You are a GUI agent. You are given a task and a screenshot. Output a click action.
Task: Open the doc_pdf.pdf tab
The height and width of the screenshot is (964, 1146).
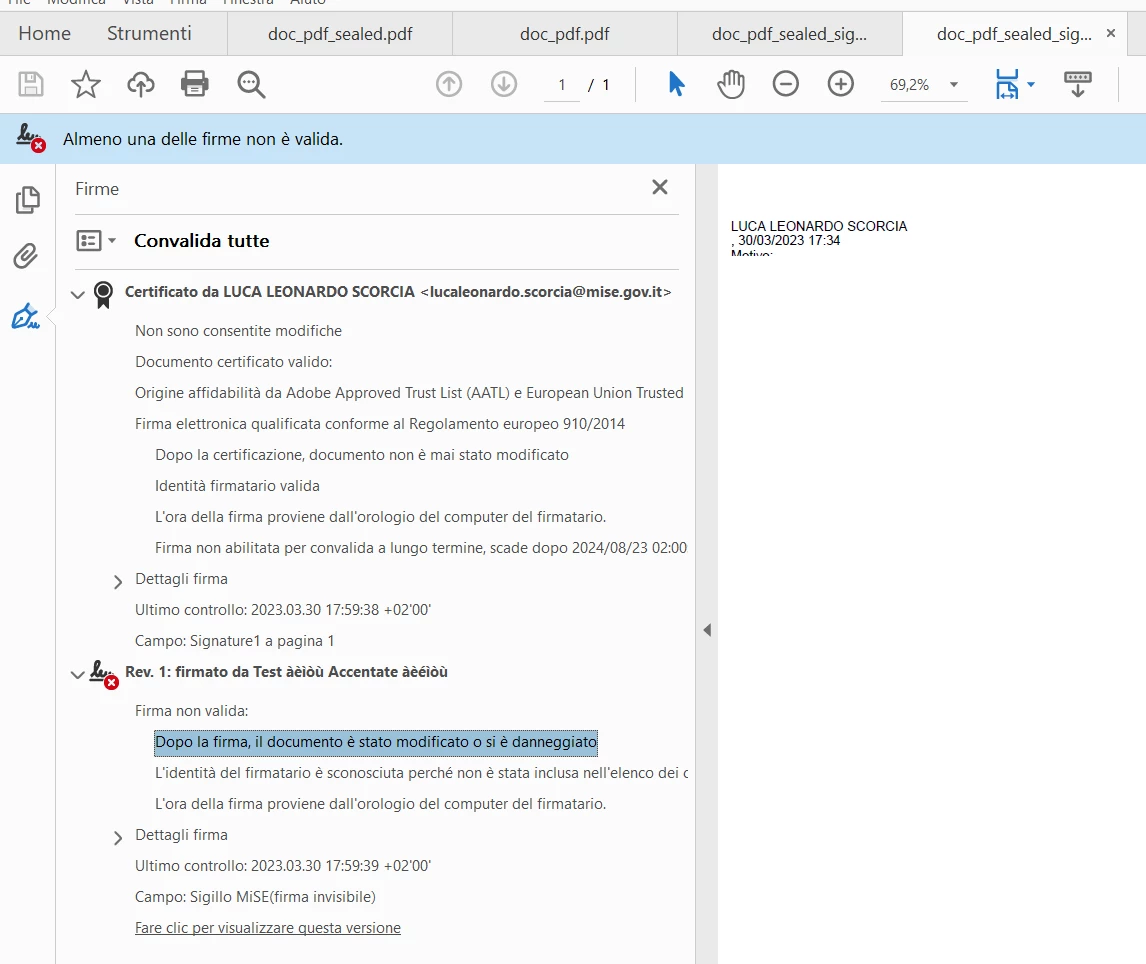(x=565, y=34)
